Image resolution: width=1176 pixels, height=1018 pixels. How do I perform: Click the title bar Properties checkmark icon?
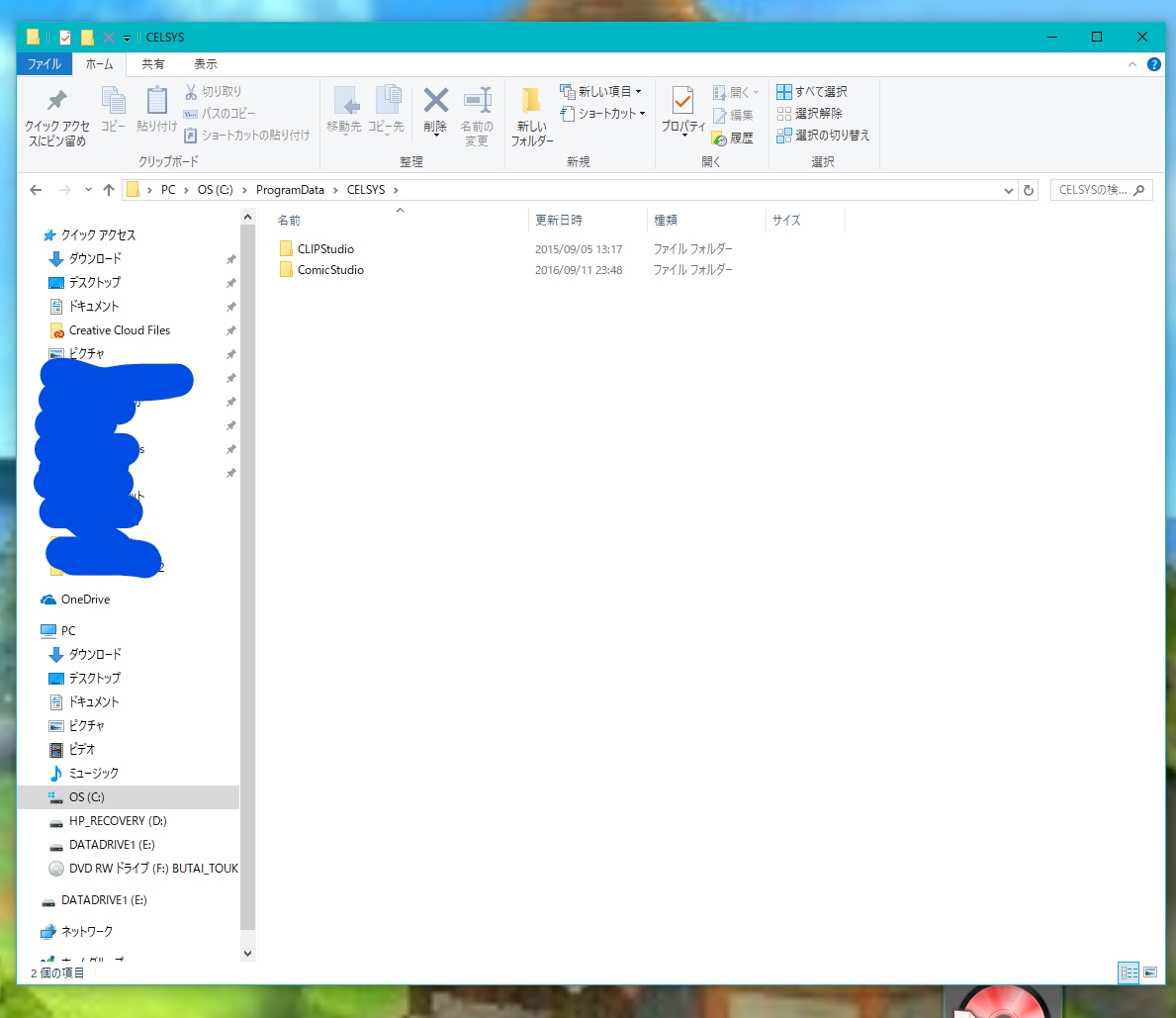point(65,37)
